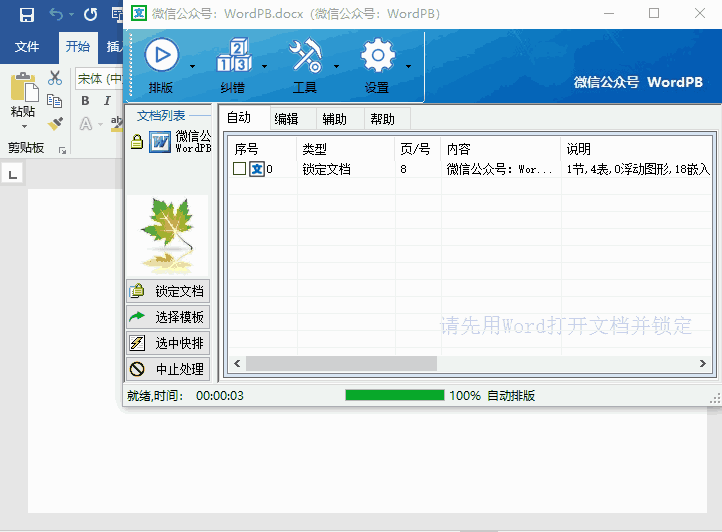
Task: Click the 1节,4表 description cell
Action: click(638, 169)
